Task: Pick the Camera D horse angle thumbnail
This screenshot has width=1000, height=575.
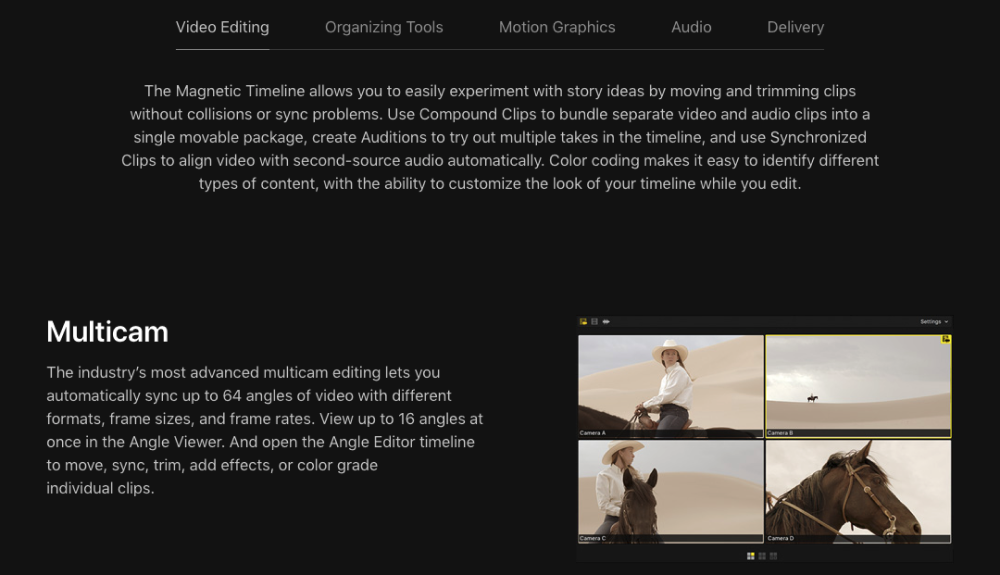Action: 858,491
